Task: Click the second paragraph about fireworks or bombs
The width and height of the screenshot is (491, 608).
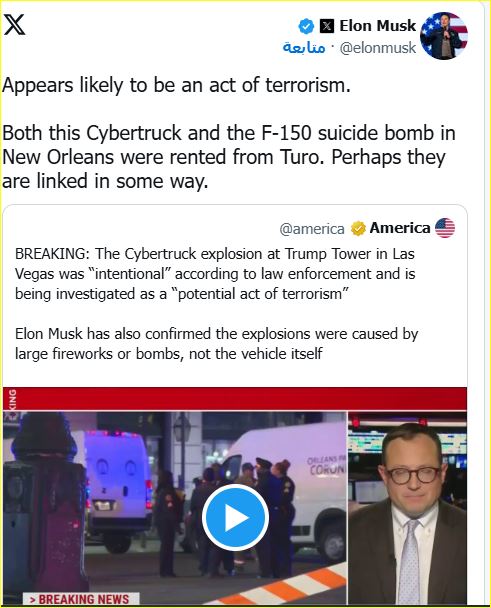Action: [216, 344]
